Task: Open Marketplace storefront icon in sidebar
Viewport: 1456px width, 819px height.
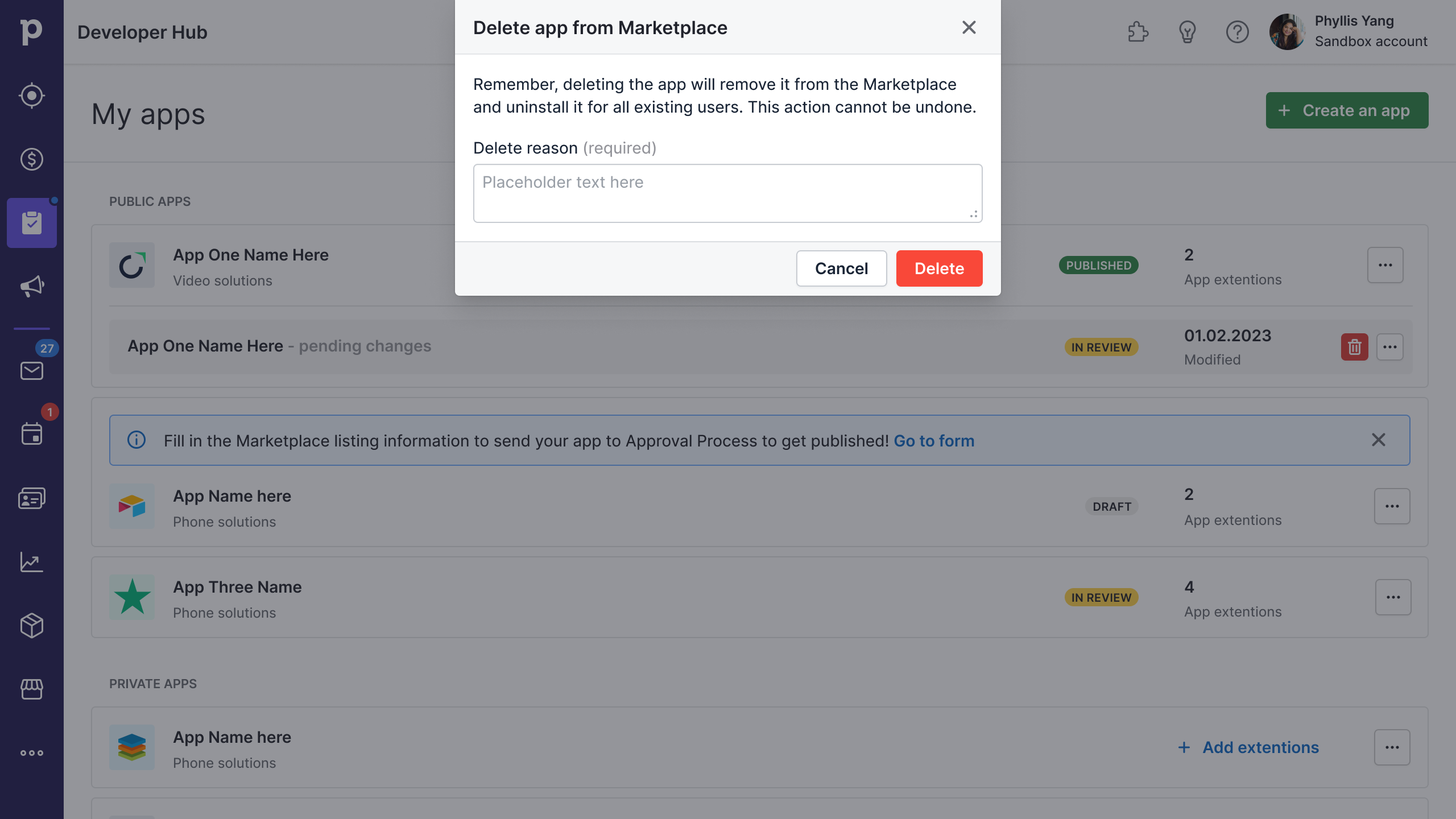Action: [x=32, y=689]
